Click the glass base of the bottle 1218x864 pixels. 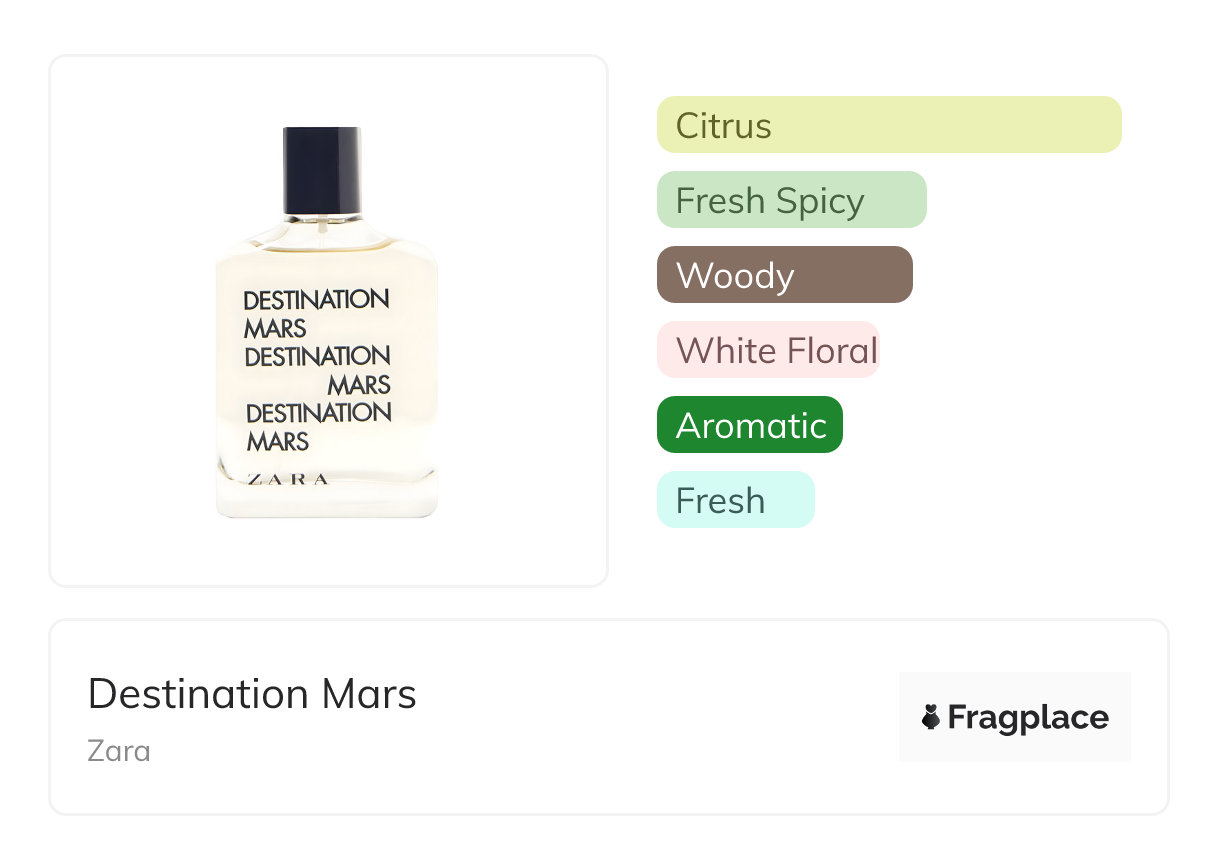tap(327, 500)
